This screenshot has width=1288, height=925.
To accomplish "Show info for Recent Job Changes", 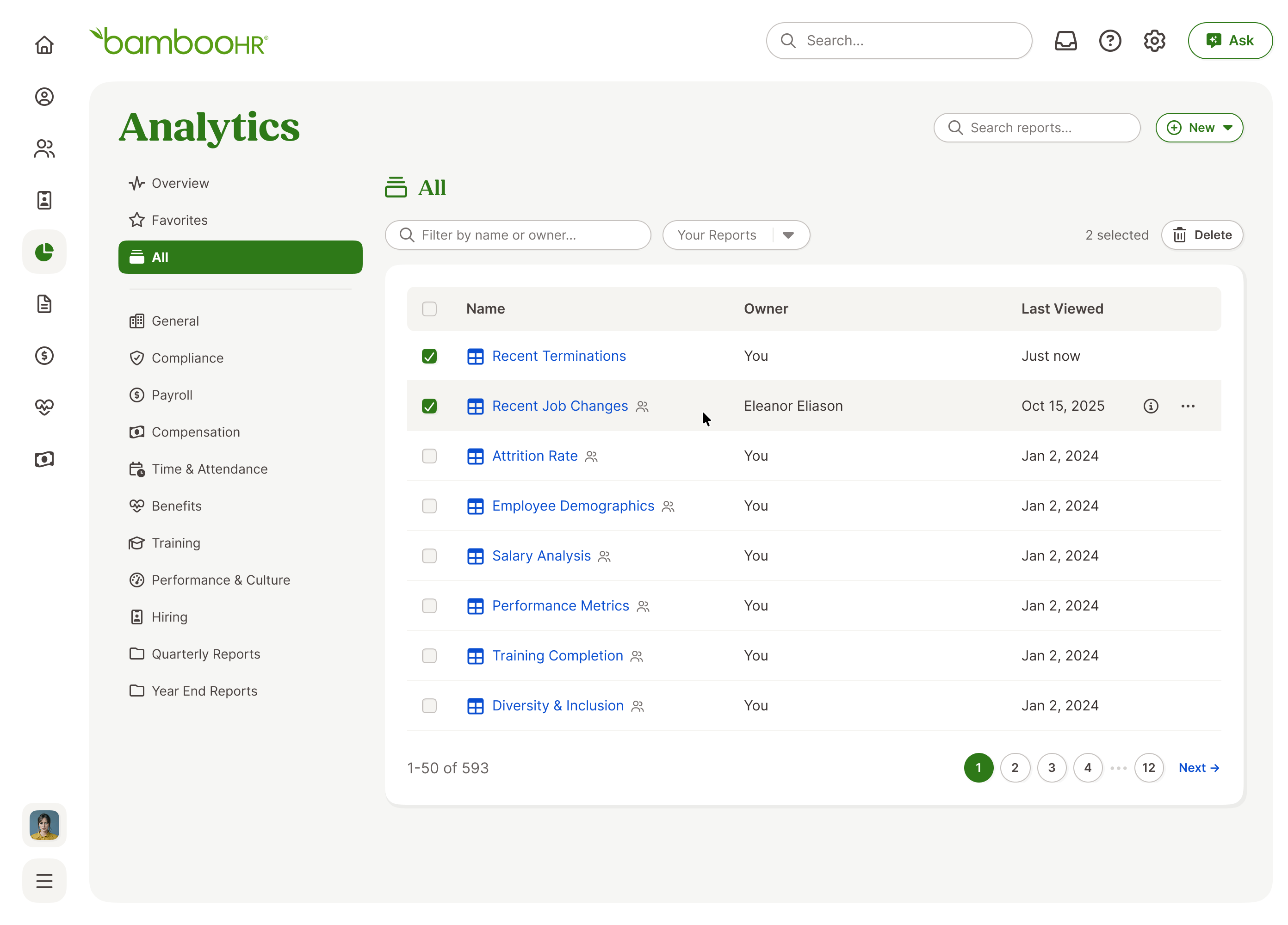I will tap(1151, 406).
